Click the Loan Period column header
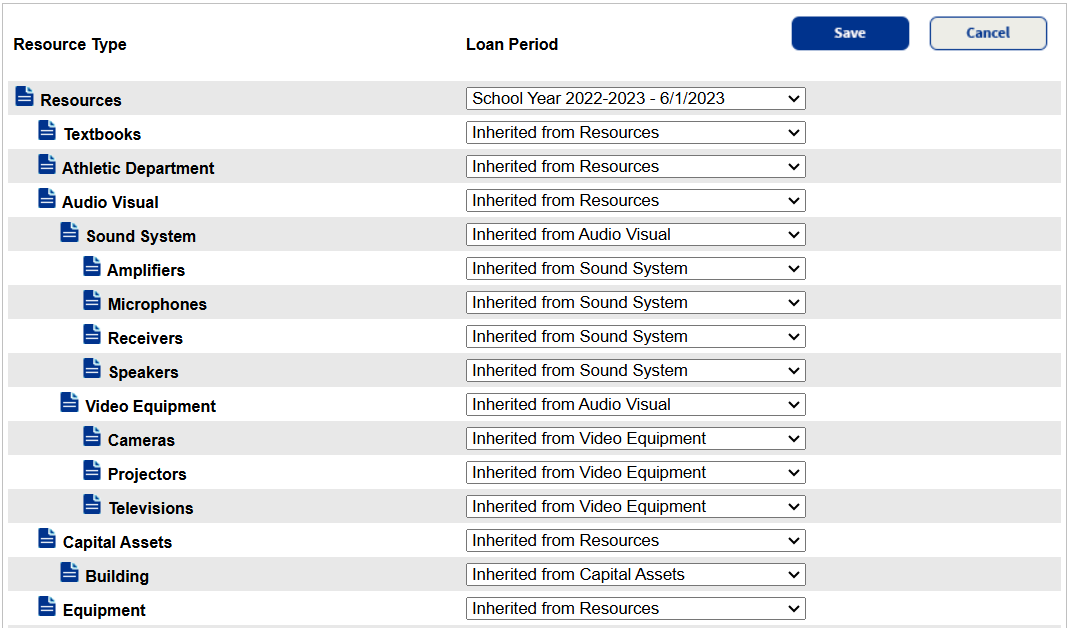1071x628 pixels. pyautogui.click(x=511, y=44)
